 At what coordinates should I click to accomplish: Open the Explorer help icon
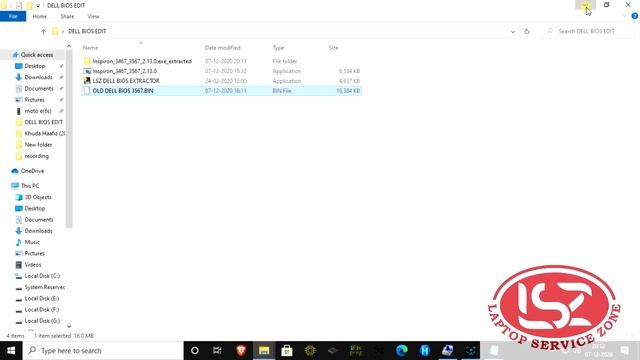point(634,16)
